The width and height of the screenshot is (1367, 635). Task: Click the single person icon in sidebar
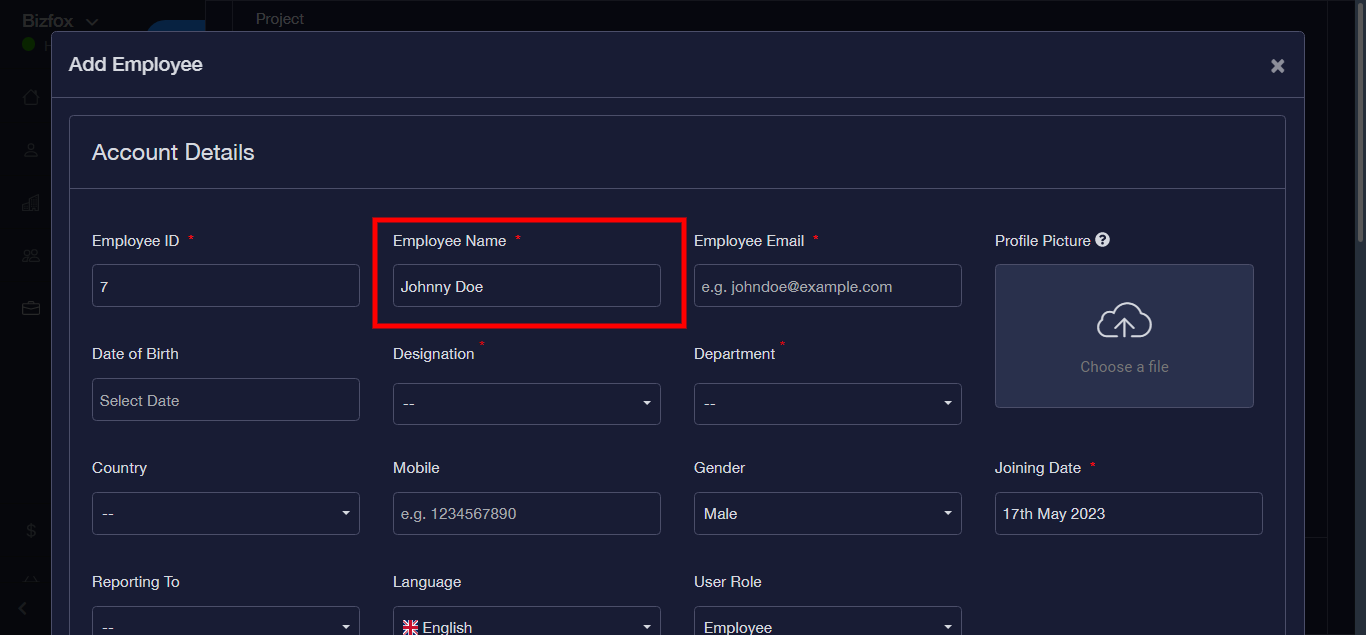(31, 150)
